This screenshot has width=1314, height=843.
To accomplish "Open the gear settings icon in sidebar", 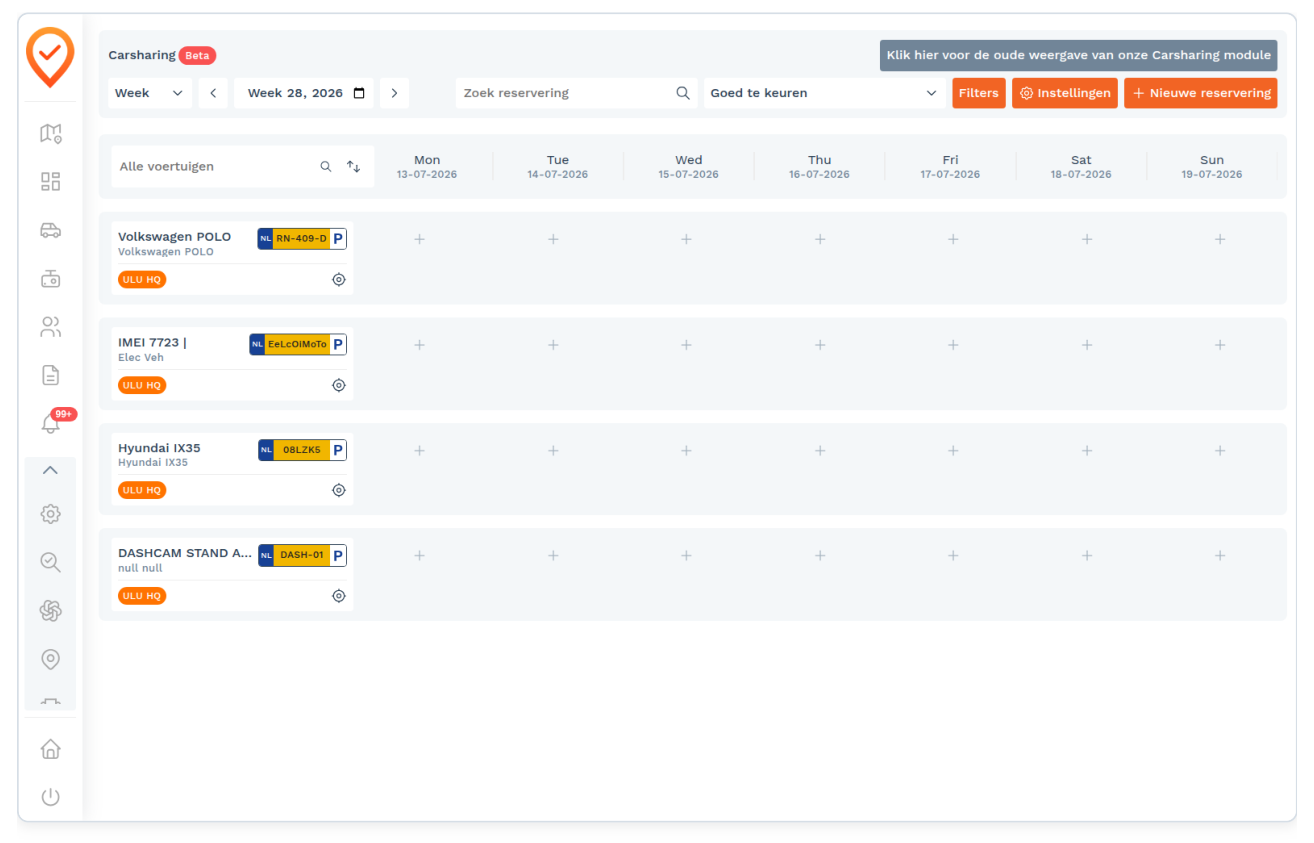I will 50,514.
